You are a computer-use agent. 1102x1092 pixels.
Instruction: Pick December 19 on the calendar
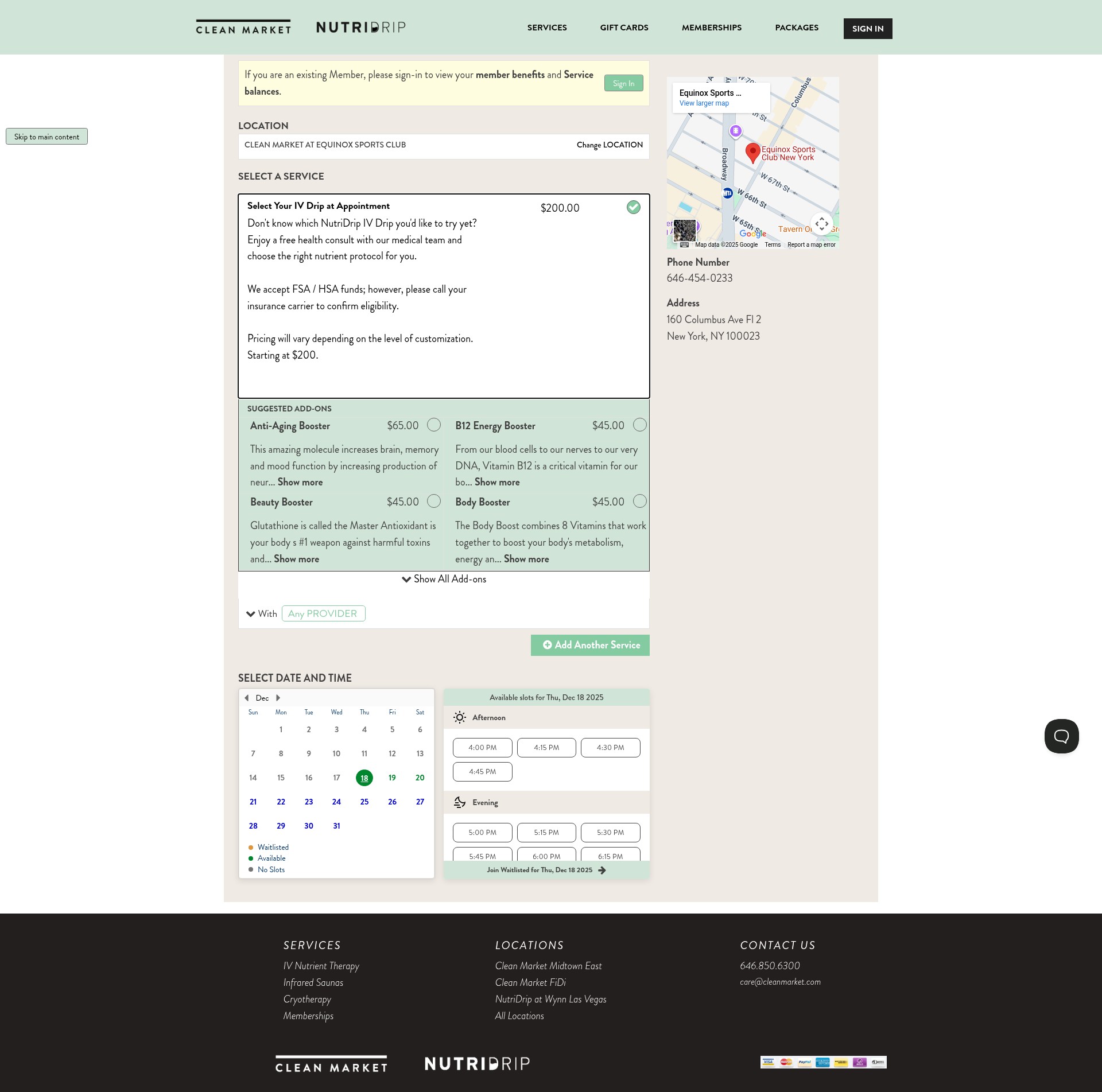point(392,778)
